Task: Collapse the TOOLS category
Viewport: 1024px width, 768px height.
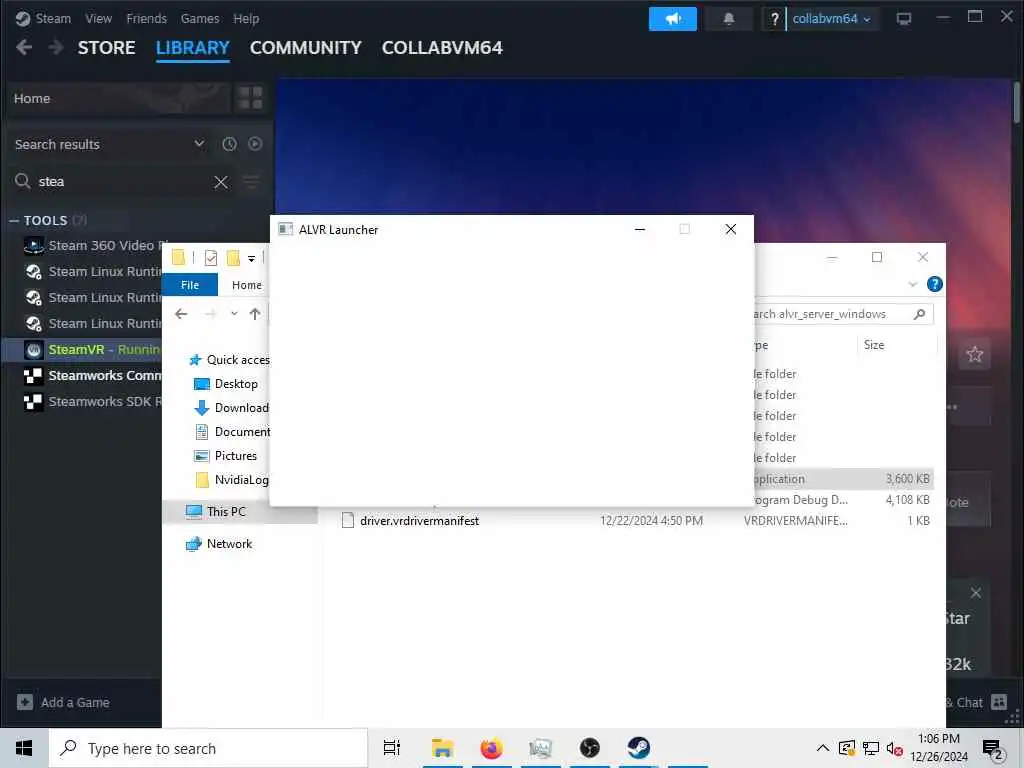Action: pyautogui.click(x=14, y=221)
